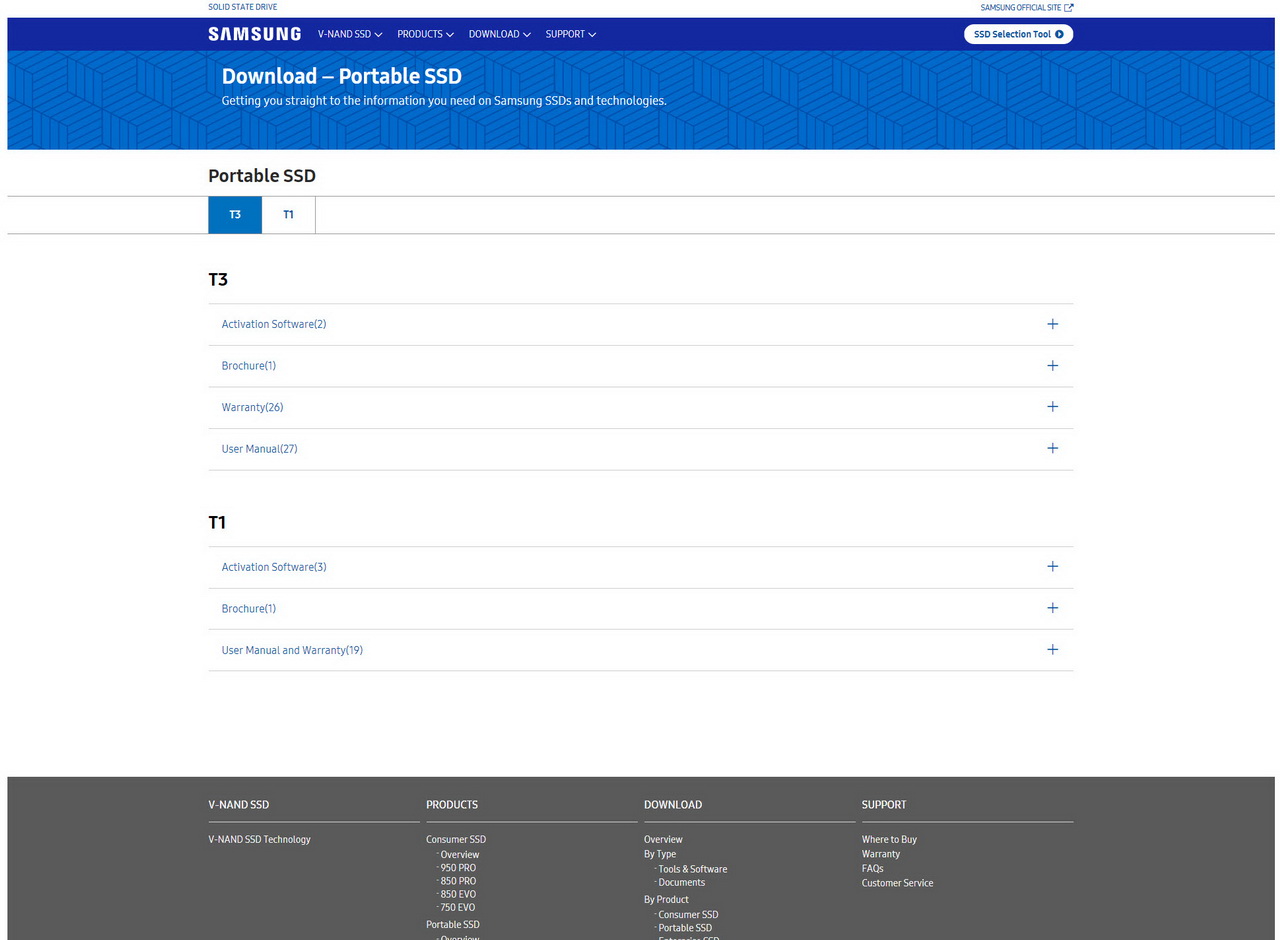Expand T1 User Manual and Warranty plus icon
The height and width of the screenshot is (940, 1280).
[x=1052, y=650]
